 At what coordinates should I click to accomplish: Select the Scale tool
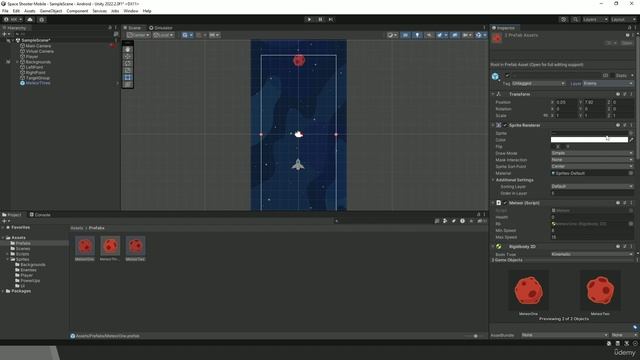pyautogui.click(x=128, y=70)
